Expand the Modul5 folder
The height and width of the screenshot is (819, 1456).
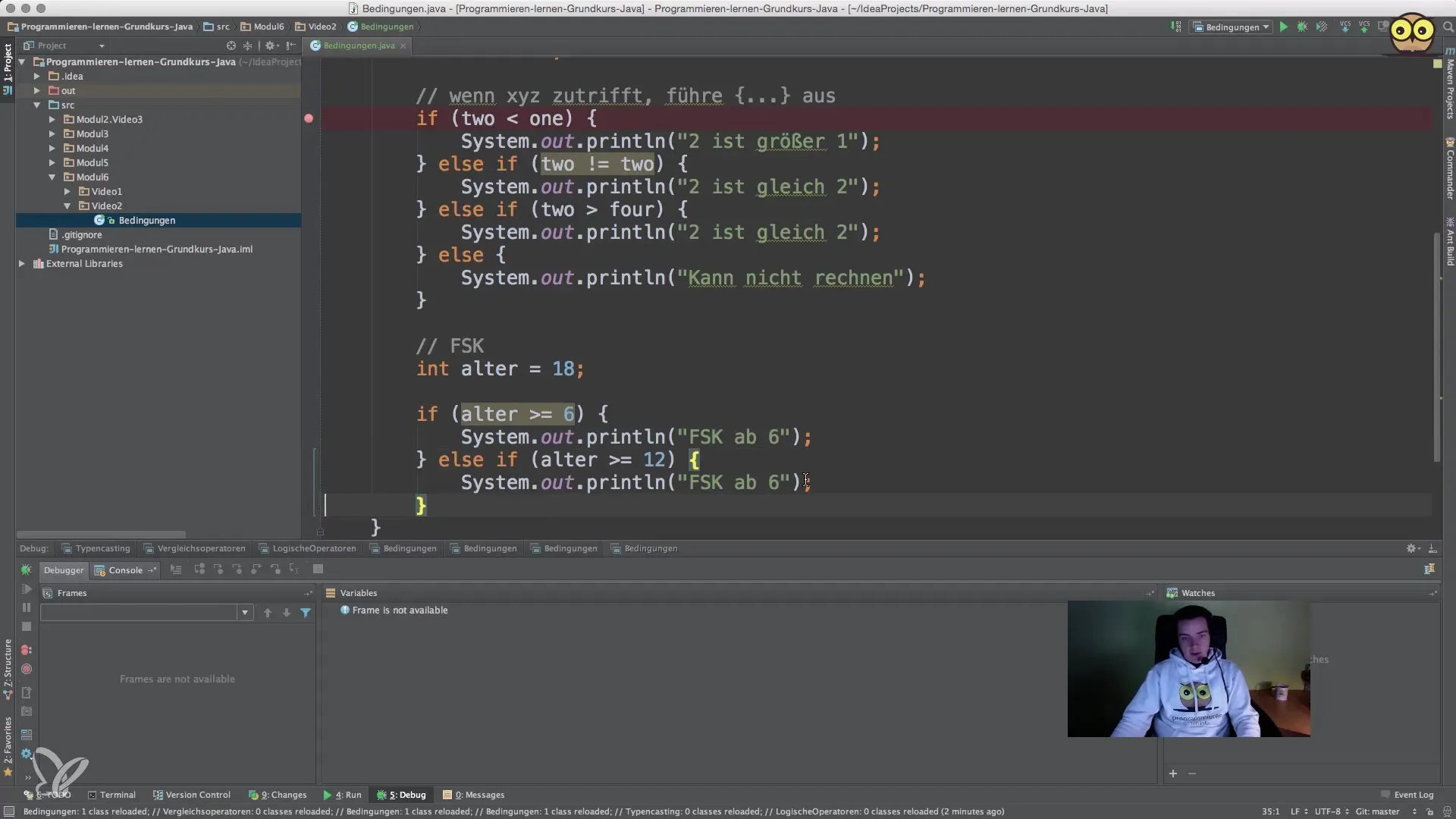(52, 163)
